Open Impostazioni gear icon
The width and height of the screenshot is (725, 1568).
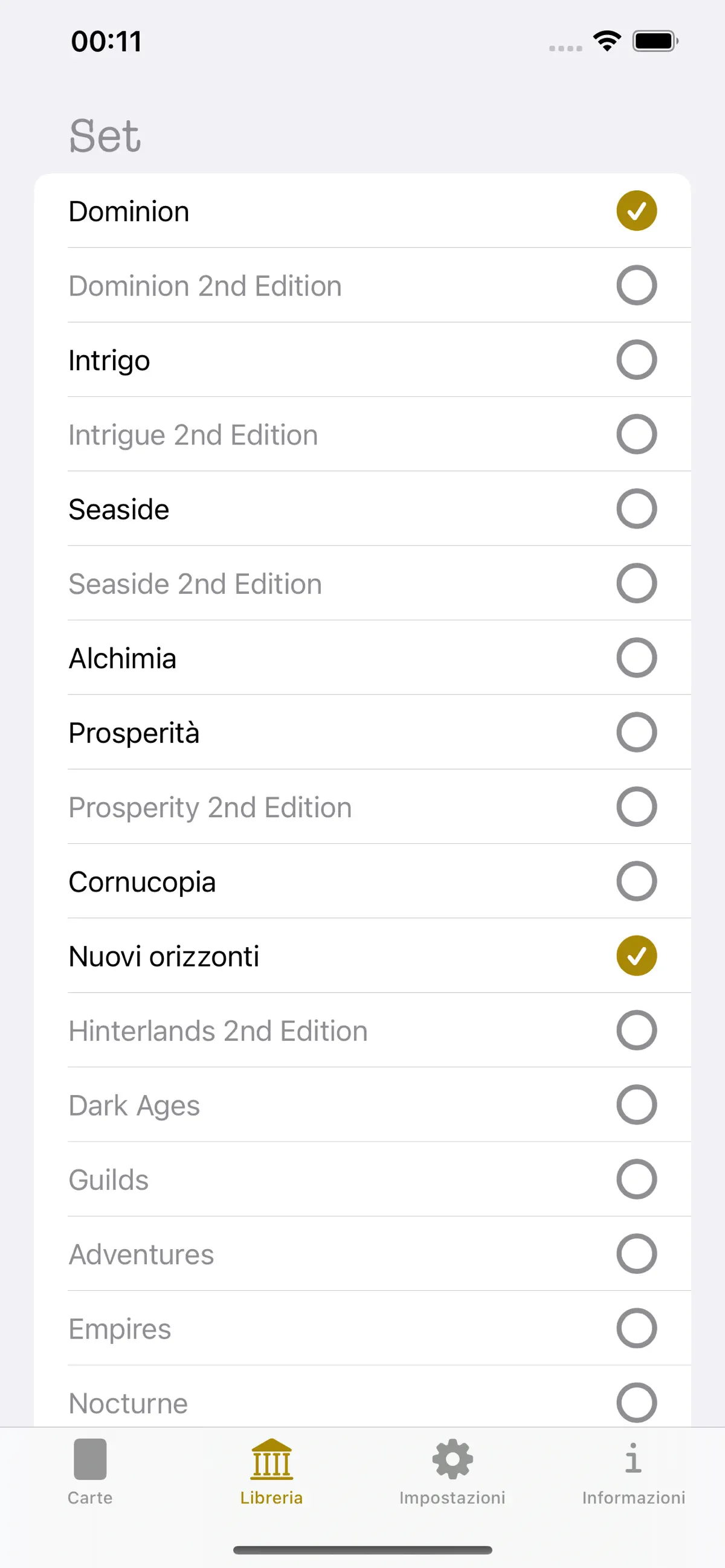[x=453, y=1459]
